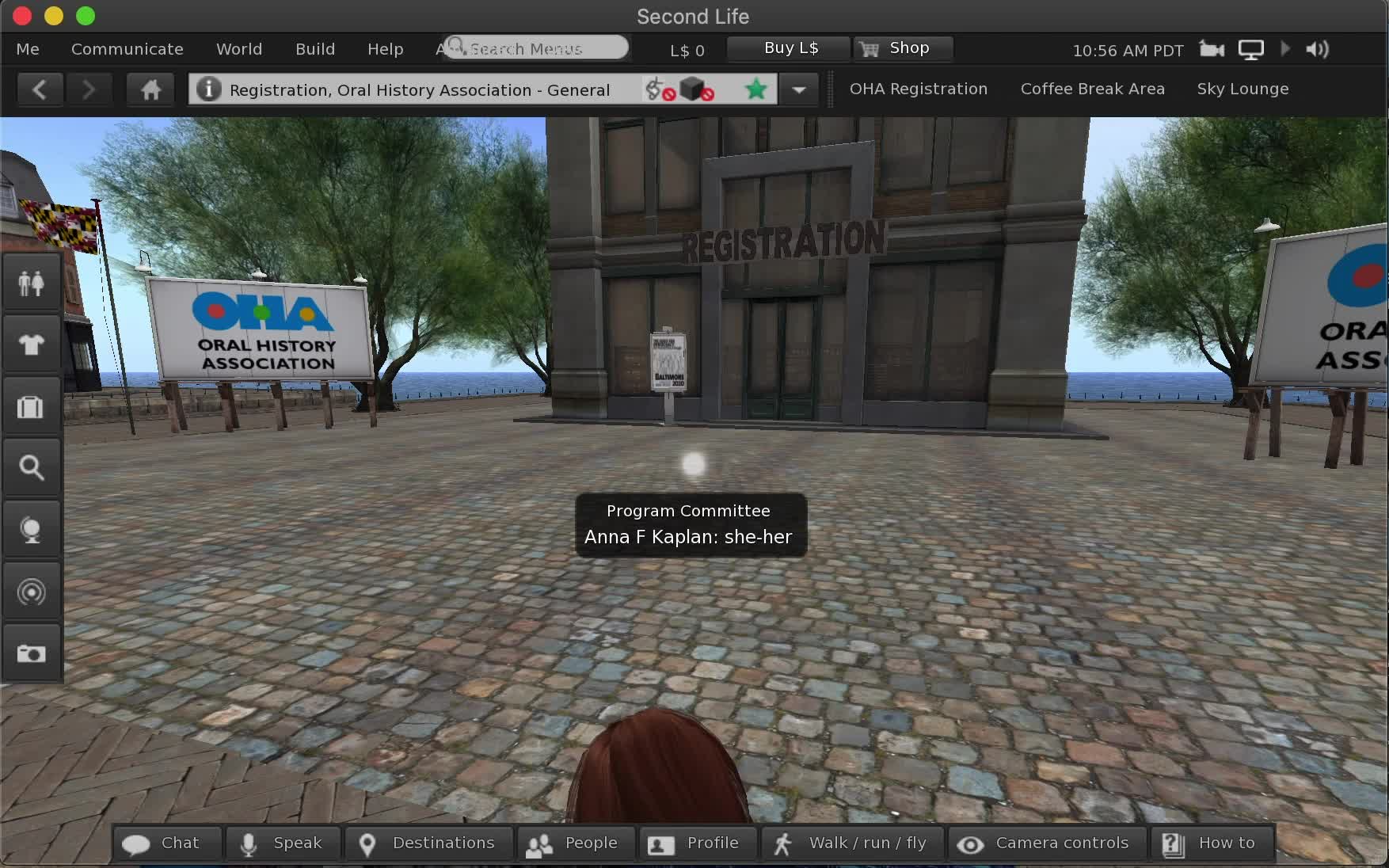Click the Baltimore poster sign by building
This screenshot has width=1389, height=868.
pos(668,360)
